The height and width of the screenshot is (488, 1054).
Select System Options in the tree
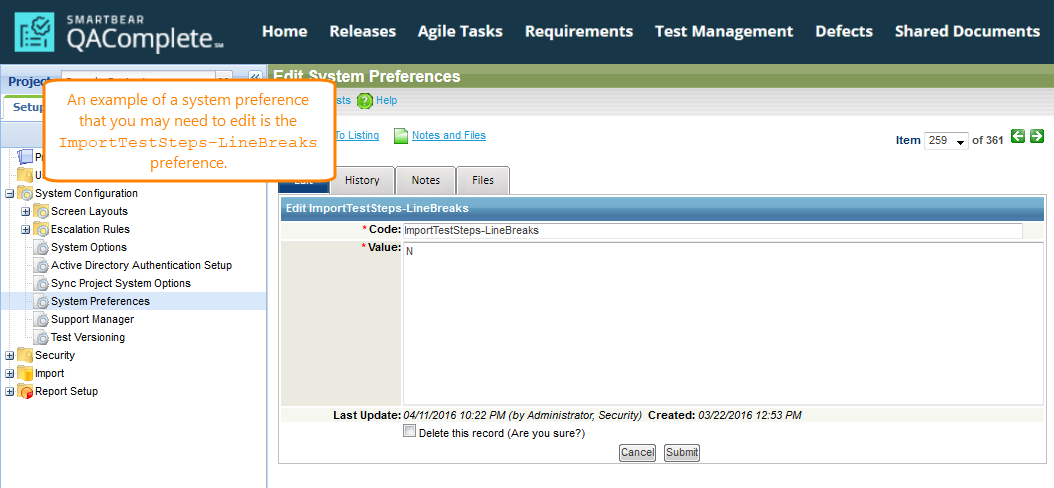pyautogui.click(x=89, y=248)
